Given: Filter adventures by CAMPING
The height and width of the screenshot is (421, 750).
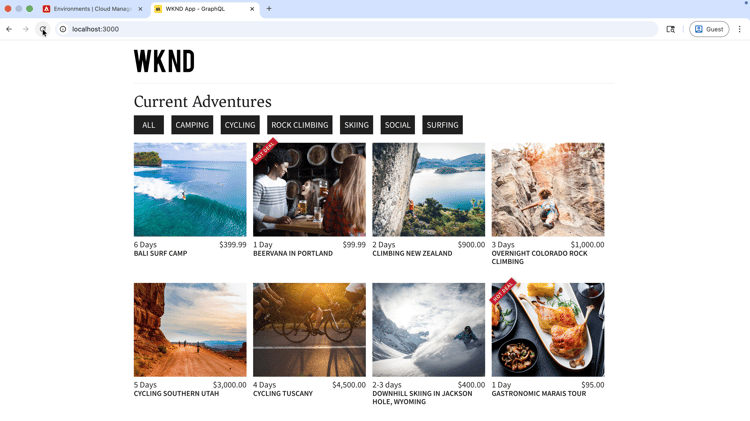Looking at the screenshot, I should point(192,125).
